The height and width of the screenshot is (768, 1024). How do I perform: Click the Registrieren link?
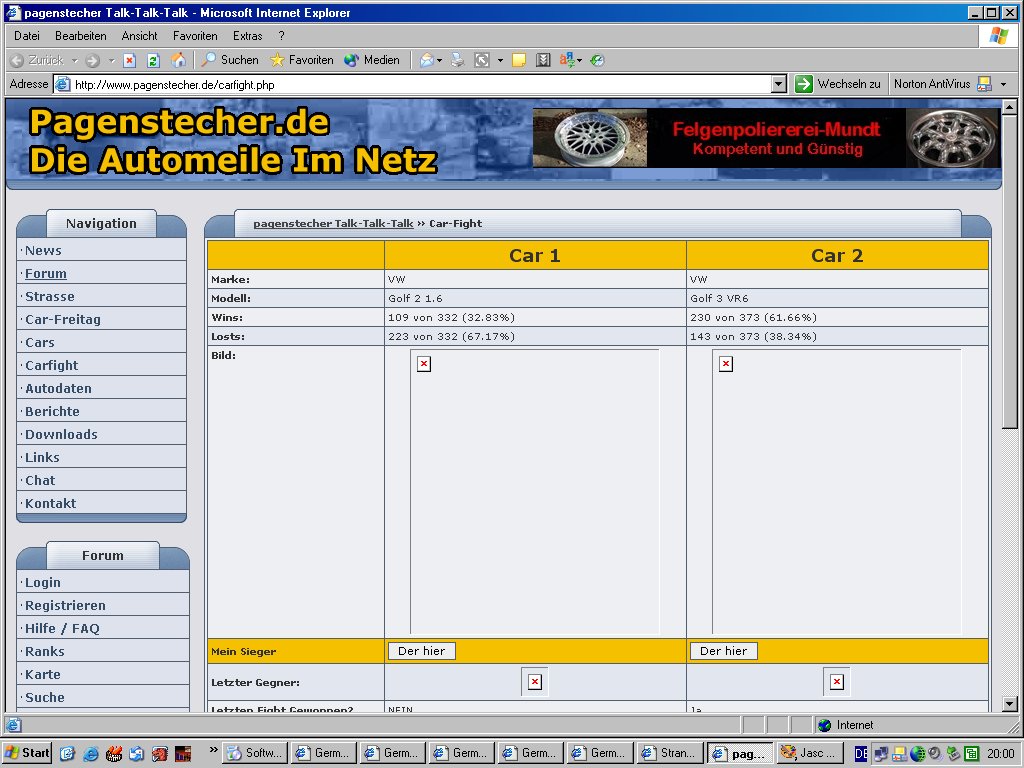coord(65,605)
